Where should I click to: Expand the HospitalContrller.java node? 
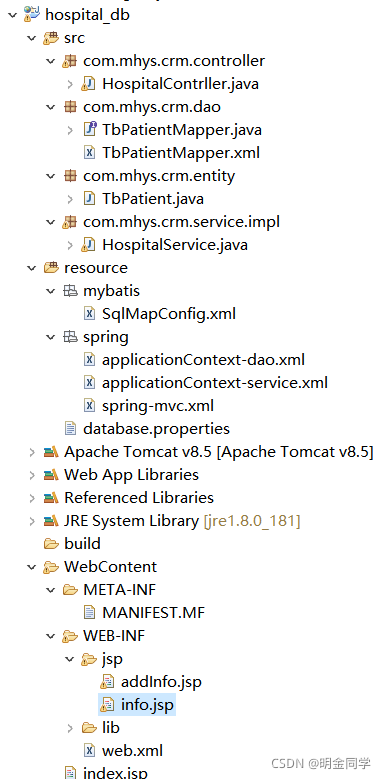[70, 84]
